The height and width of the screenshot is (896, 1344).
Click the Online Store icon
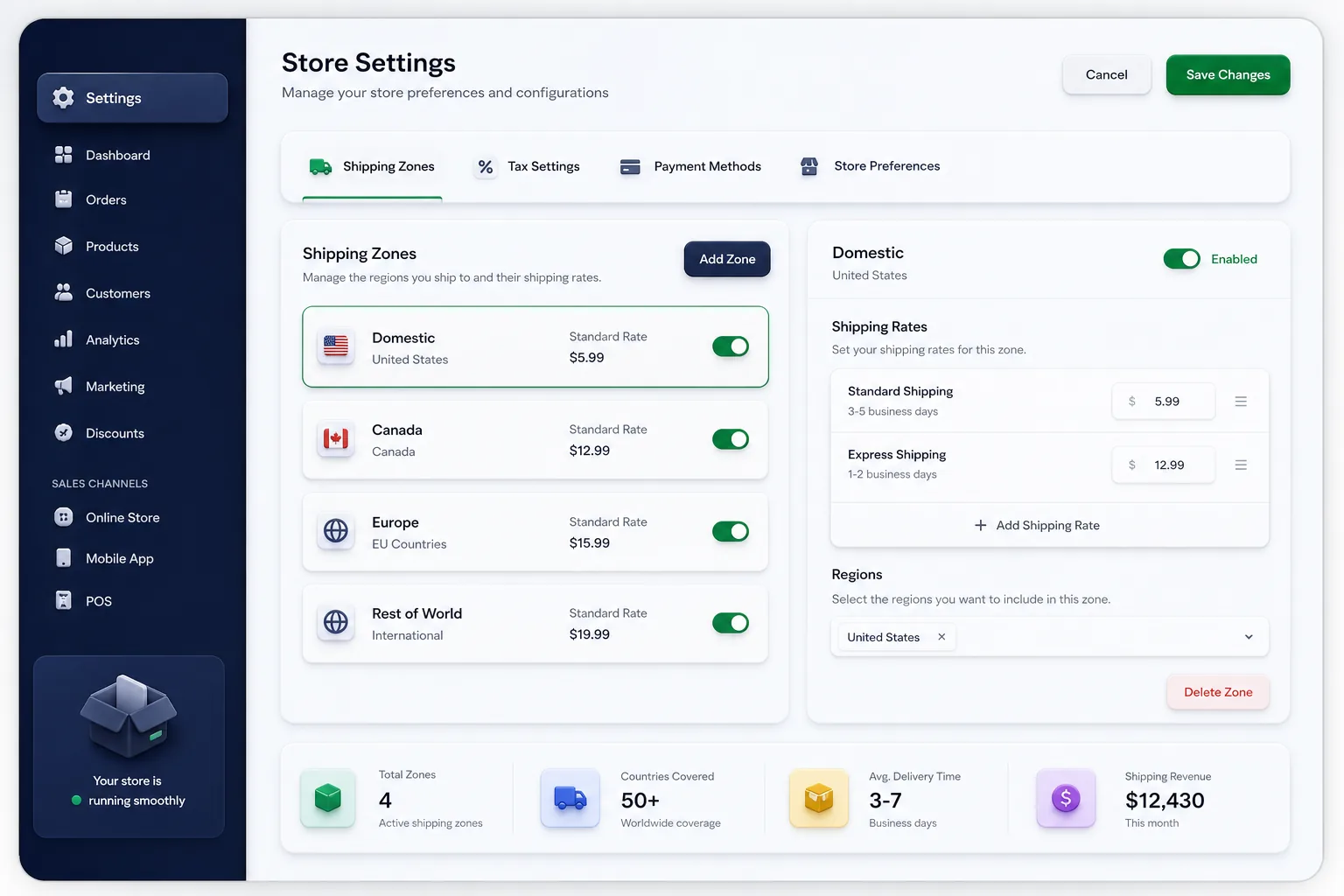click(x=64, y=517)
